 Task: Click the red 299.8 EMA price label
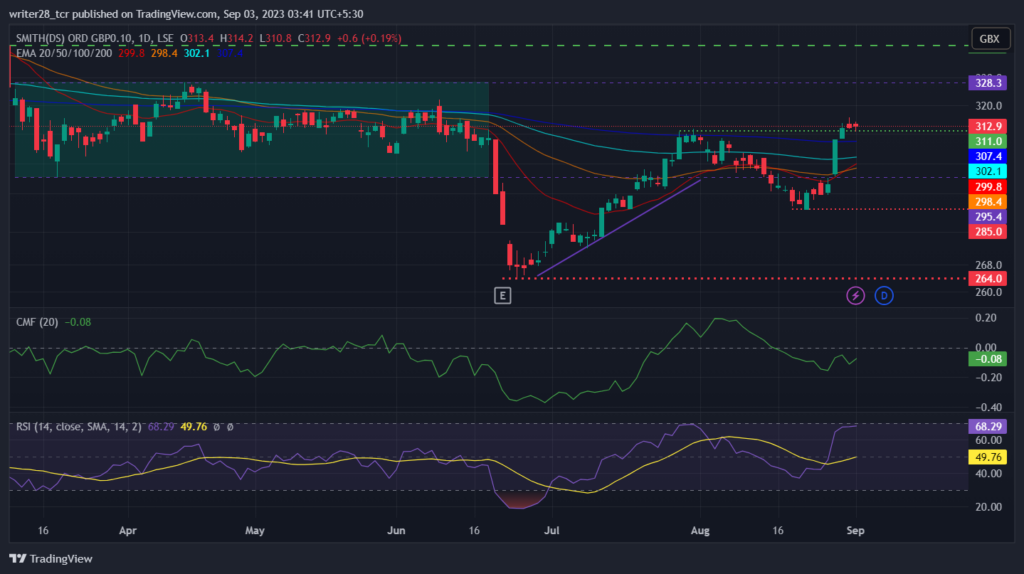point(987,187)
